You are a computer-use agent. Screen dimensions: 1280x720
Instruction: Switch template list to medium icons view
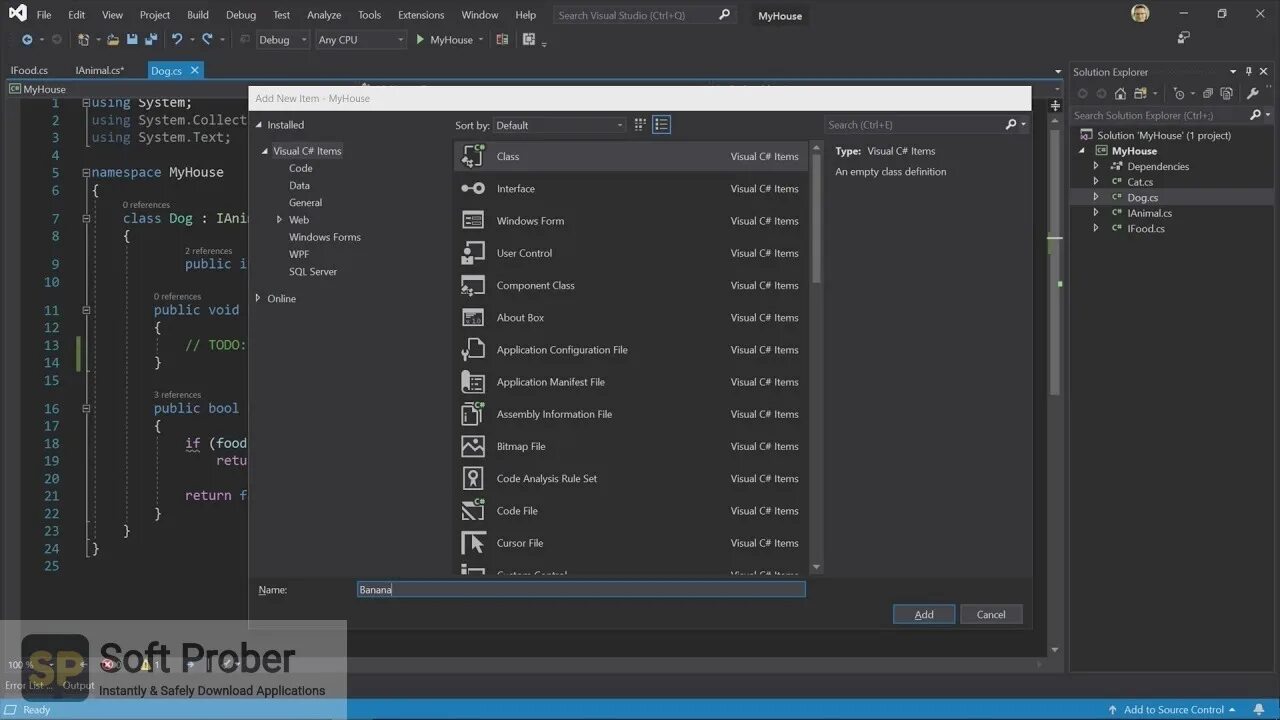(x=661, y=125)
